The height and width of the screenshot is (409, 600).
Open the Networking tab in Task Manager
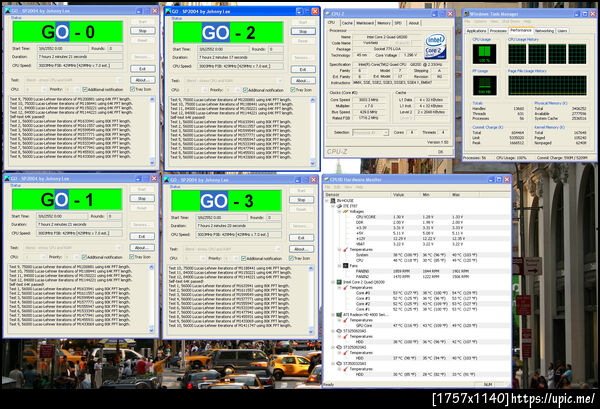[x=544, y=31]
